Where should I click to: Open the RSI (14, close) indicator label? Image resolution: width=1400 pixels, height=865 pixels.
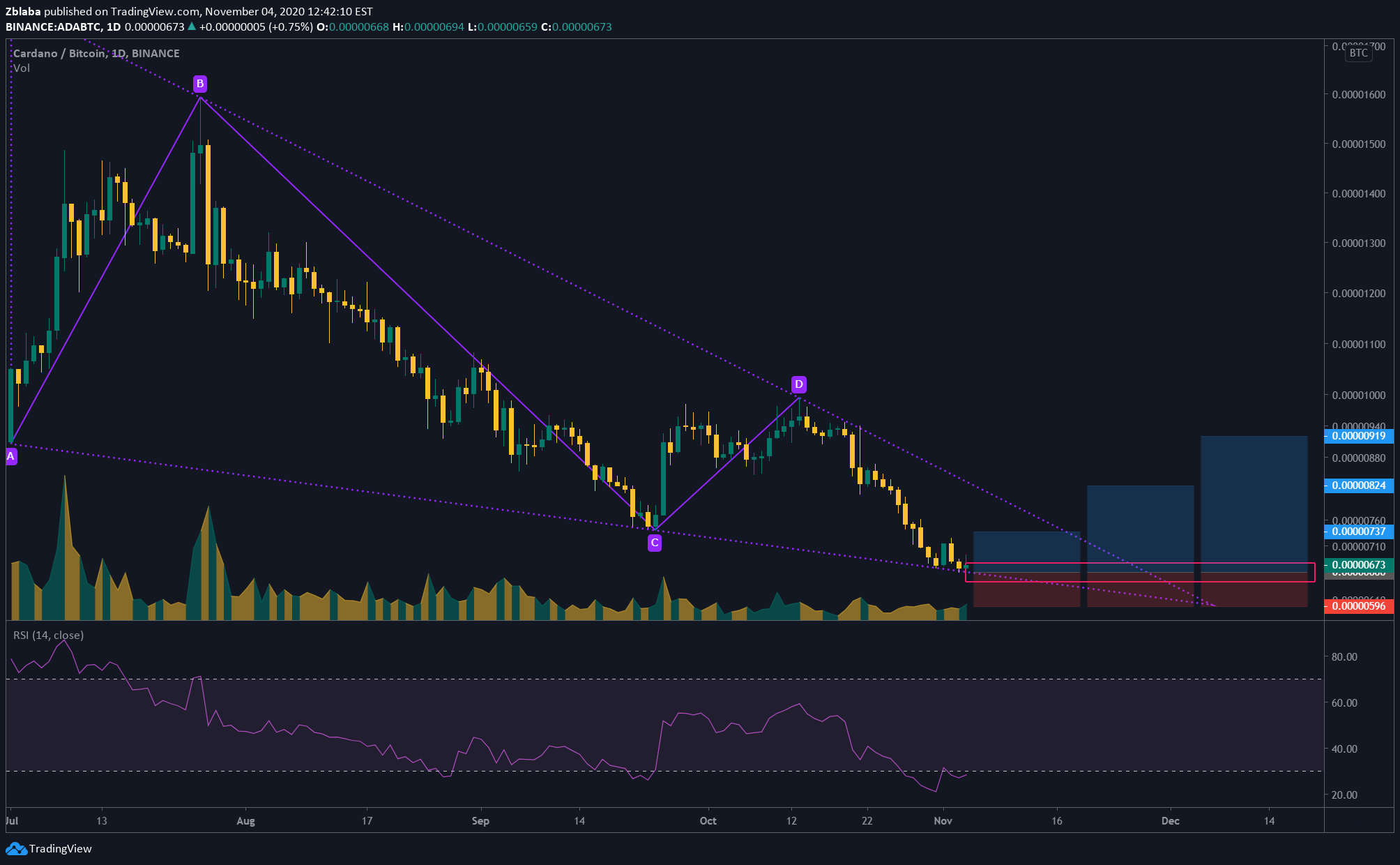point(48,635)
